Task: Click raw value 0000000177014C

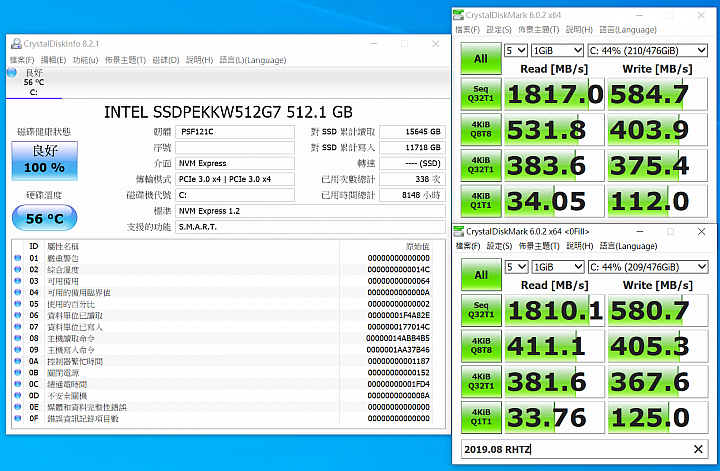Action: point(399,327)
